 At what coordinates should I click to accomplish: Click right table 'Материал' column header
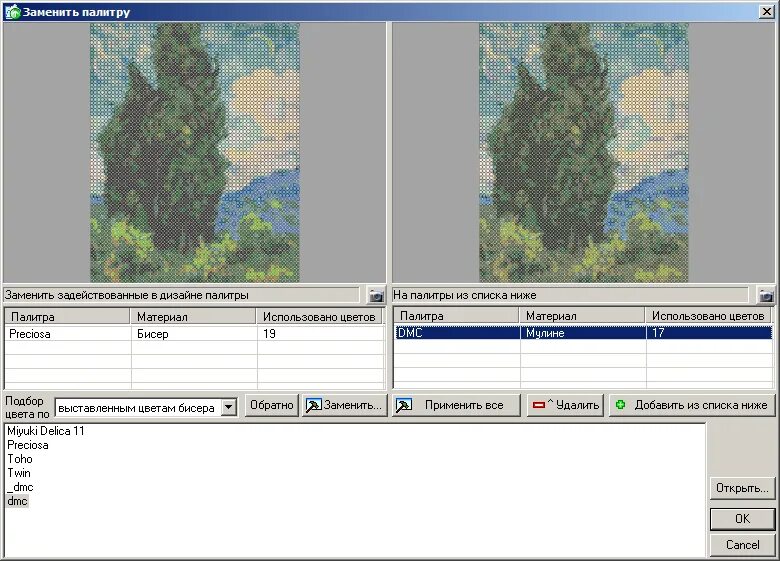tap(582, 315)
